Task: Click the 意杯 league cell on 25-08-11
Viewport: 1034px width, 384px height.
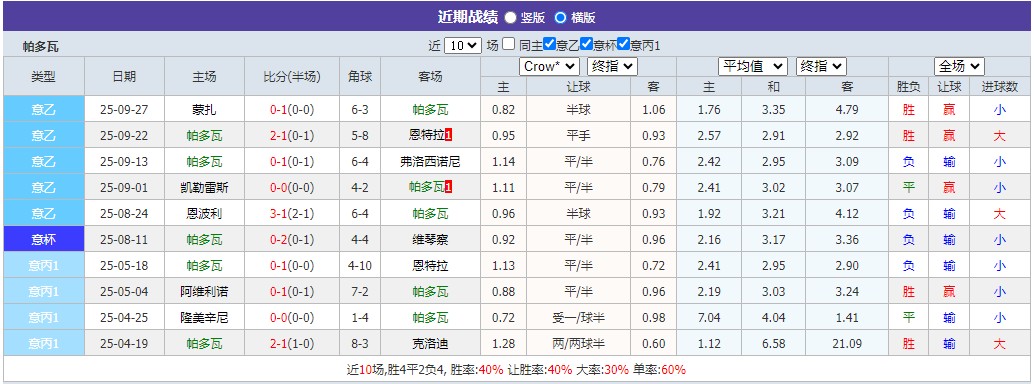Action: point(44,240)
